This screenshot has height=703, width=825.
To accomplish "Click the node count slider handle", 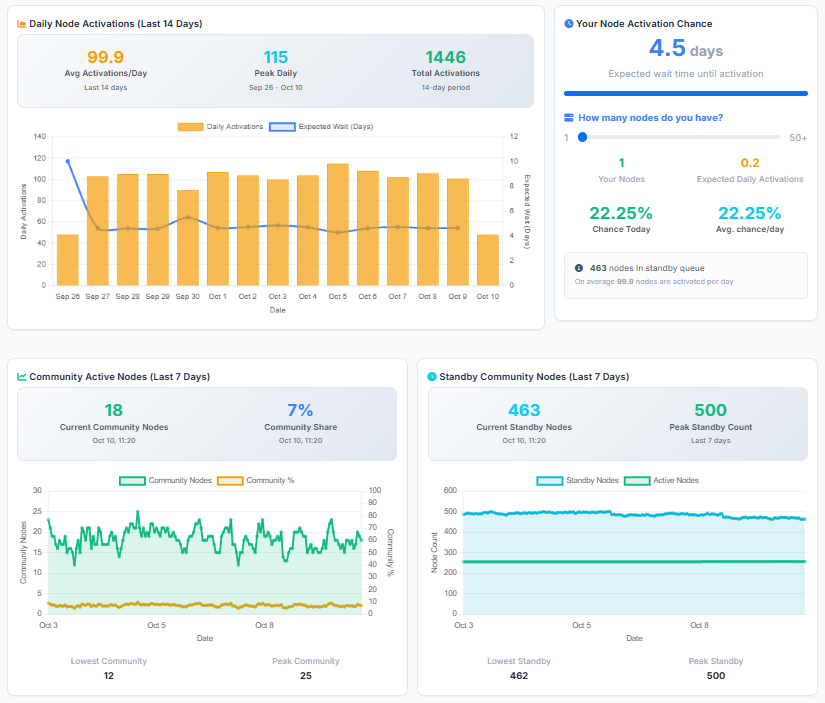I will pyautogui.click(x=582, y=137).
